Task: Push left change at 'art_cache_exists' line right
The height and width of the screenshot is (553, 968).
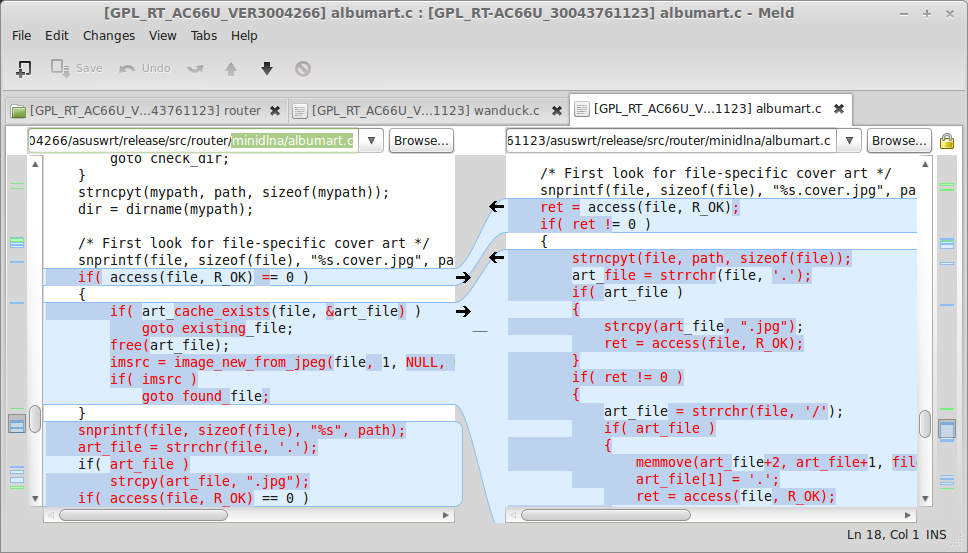Action: [463, 312]
